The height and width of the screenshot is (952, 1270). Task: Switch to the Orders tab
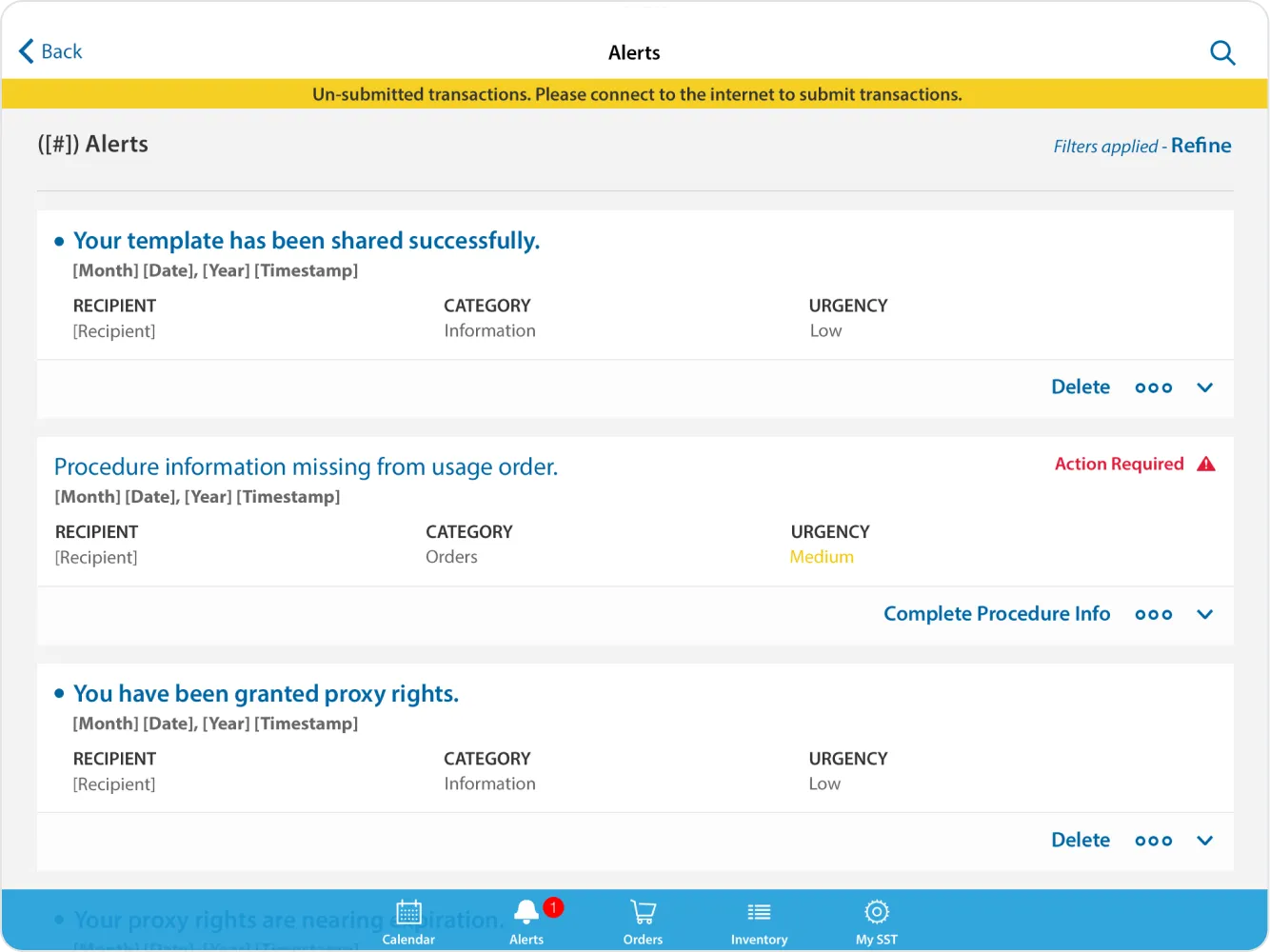click(643, 922)
